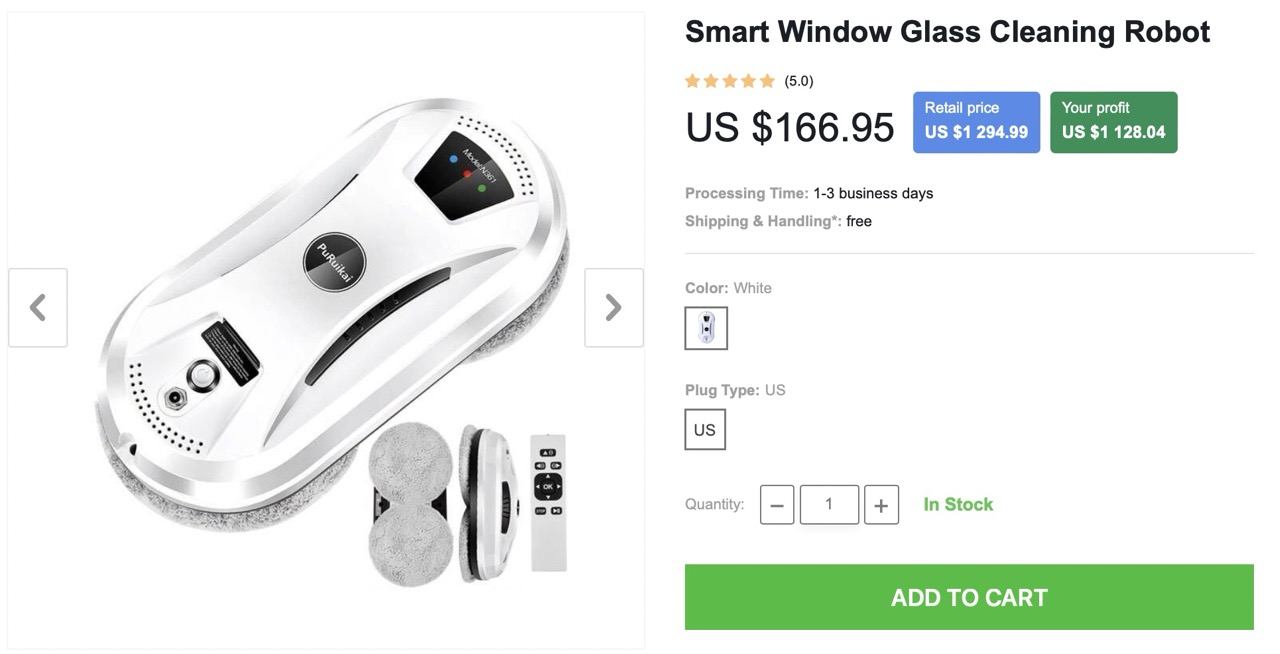Click the first gold star
The image size is (1280, 654).
[x=693, y=81]
